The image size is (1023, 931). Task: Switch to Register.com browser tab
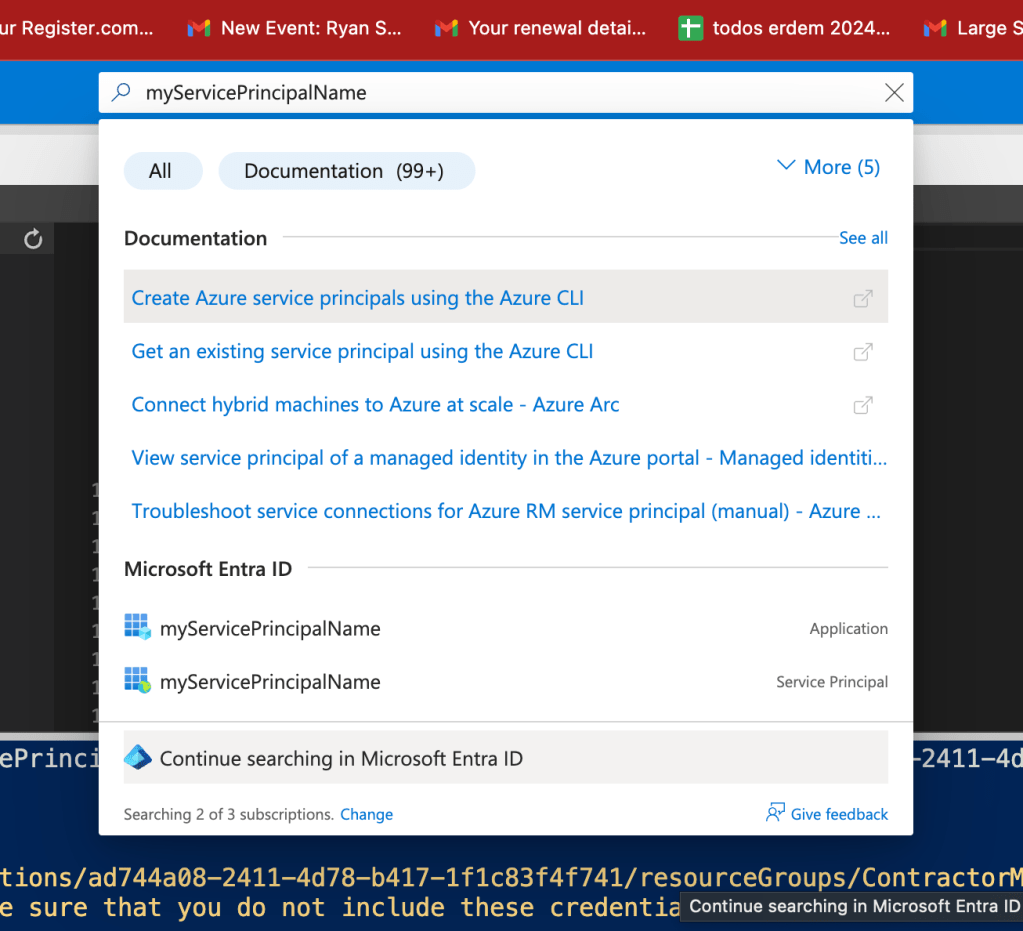(77, 28)
